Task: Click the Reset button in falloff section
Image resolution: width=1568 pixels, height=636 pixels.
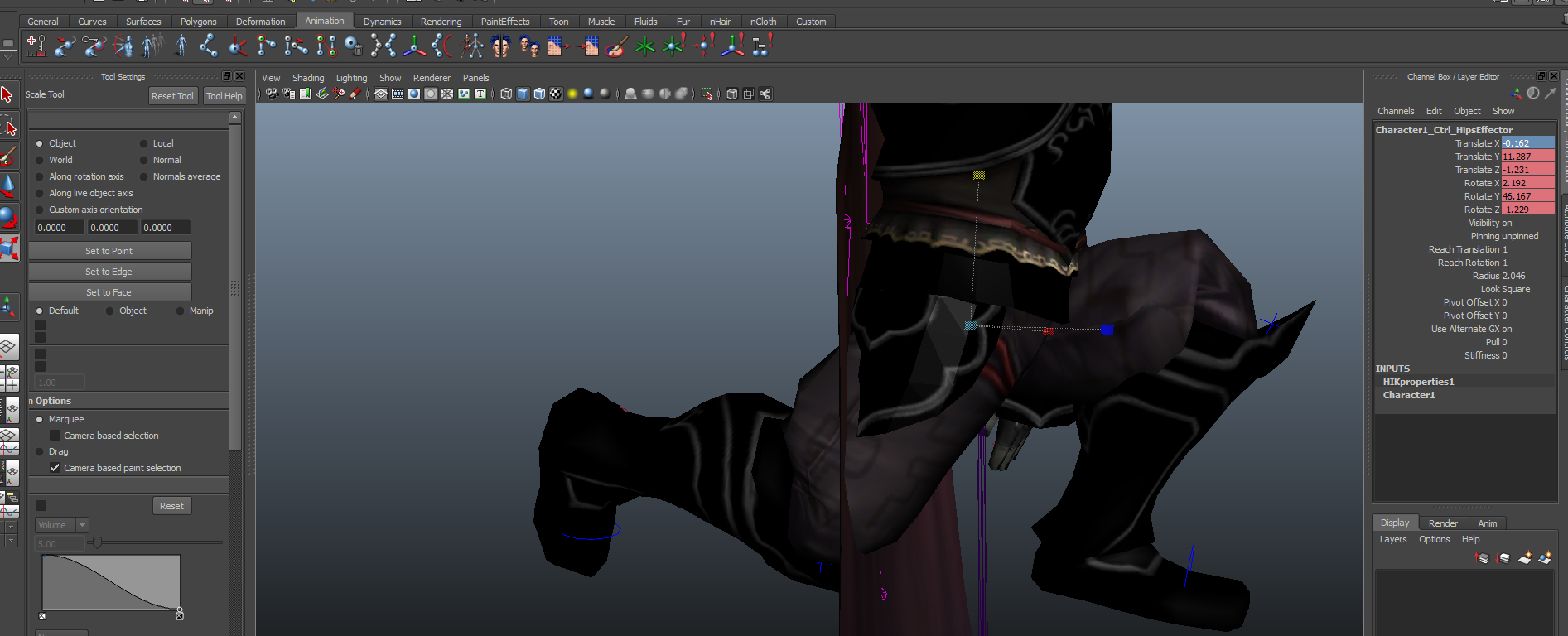Action: [x=171, y=506]
